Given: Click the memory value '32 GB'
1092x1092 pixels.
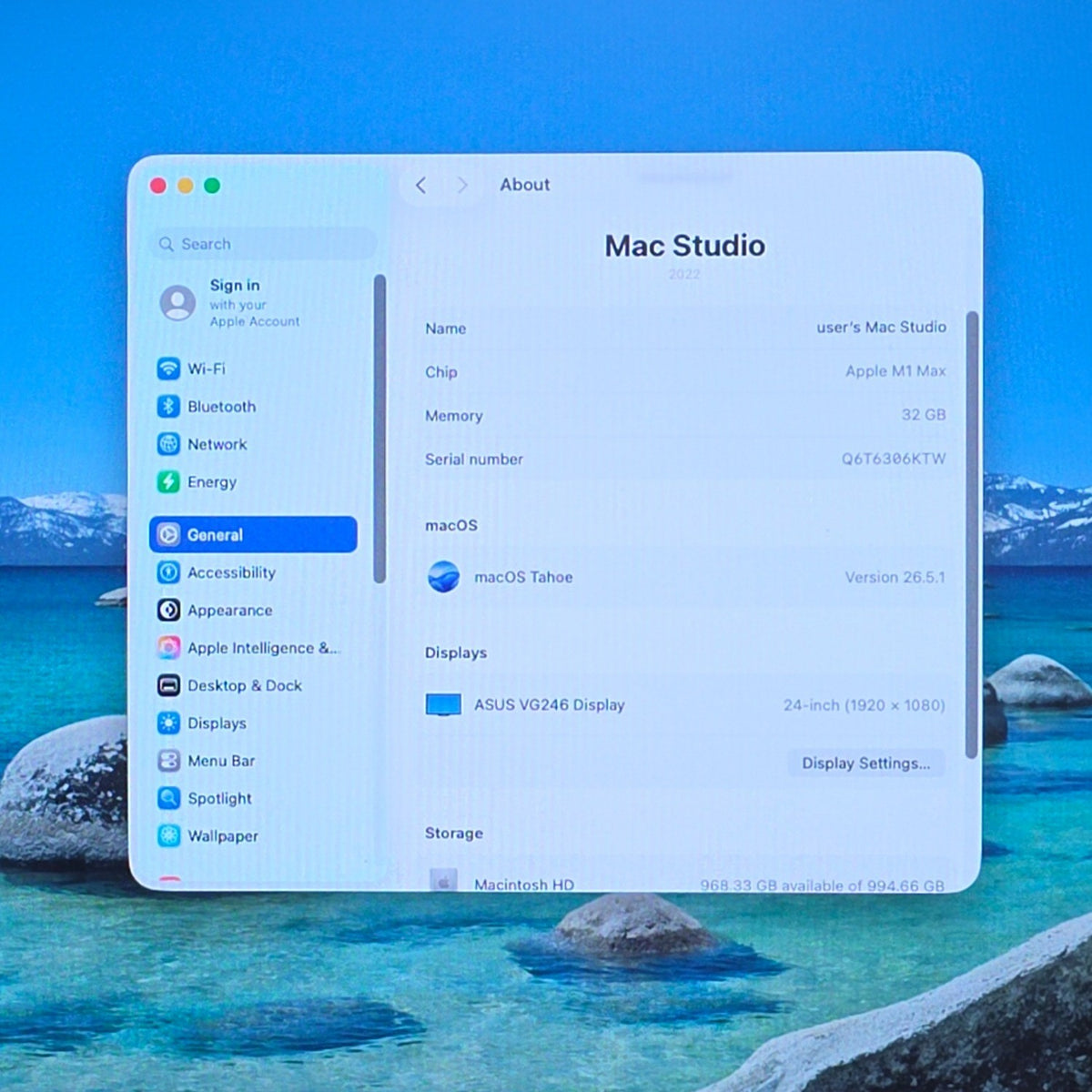Looking at the screenshot, I should [924, 414].
